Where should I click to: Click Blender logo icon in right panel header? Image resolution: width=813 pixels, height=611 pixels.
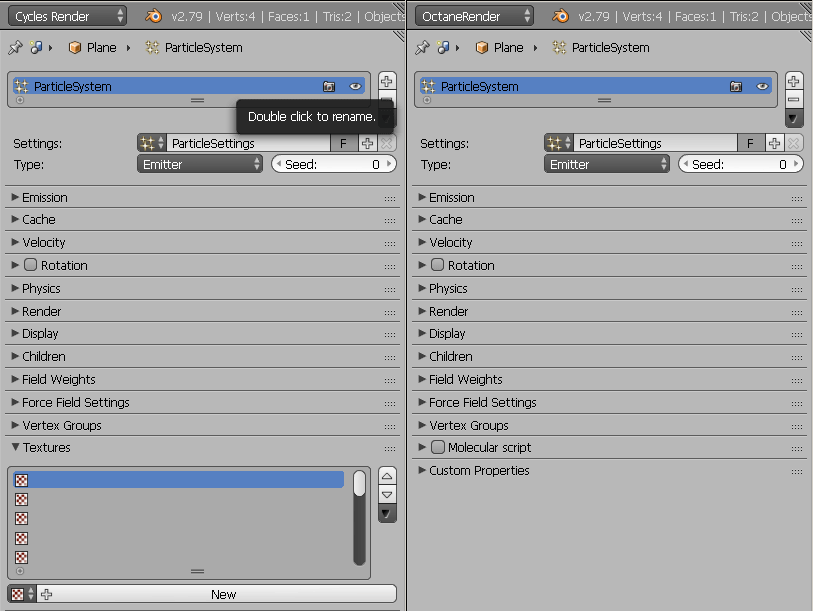pos(560,16)
